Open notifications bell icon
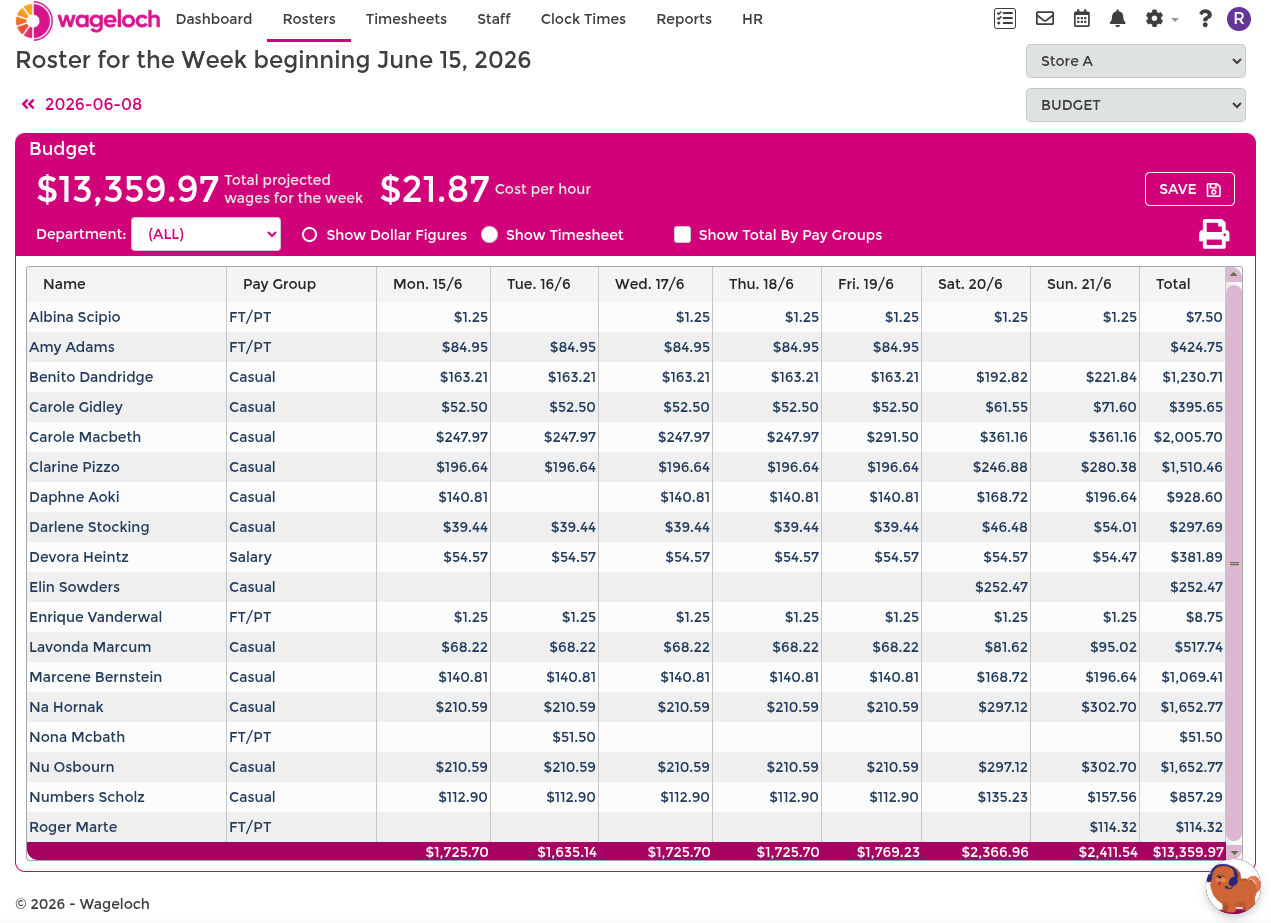 pyautogui.click(x=1118, y=18)
